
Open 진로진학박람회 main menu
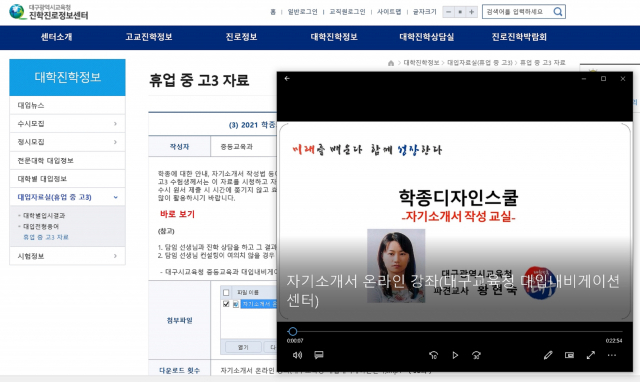519,37
